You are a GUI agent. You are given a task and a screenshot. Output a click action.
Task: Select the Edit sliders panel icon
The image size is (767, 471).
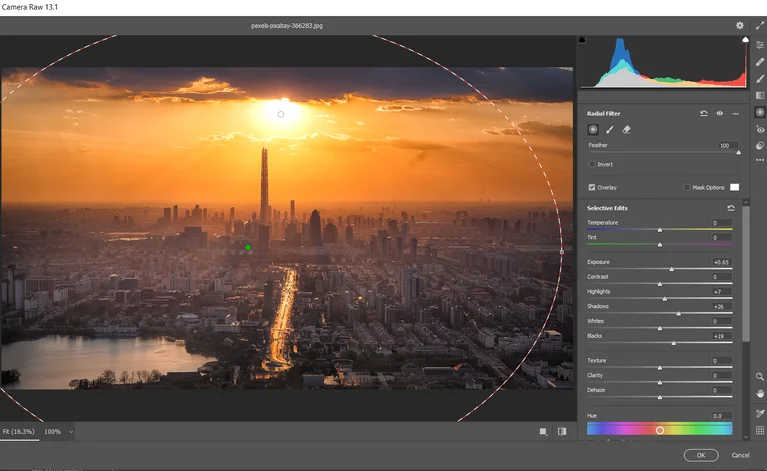click(x=760, y=45)
